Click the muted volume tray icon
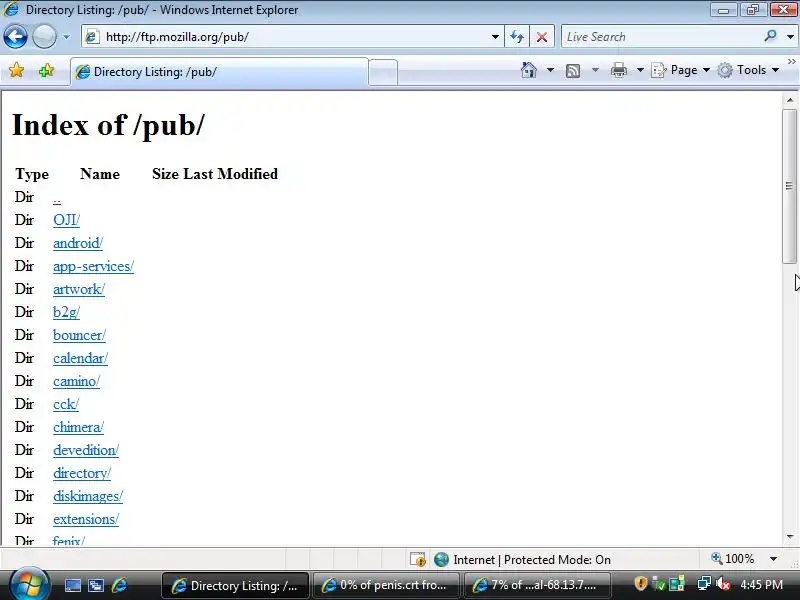This screenshot has height=600, width=800. [723, 584]
